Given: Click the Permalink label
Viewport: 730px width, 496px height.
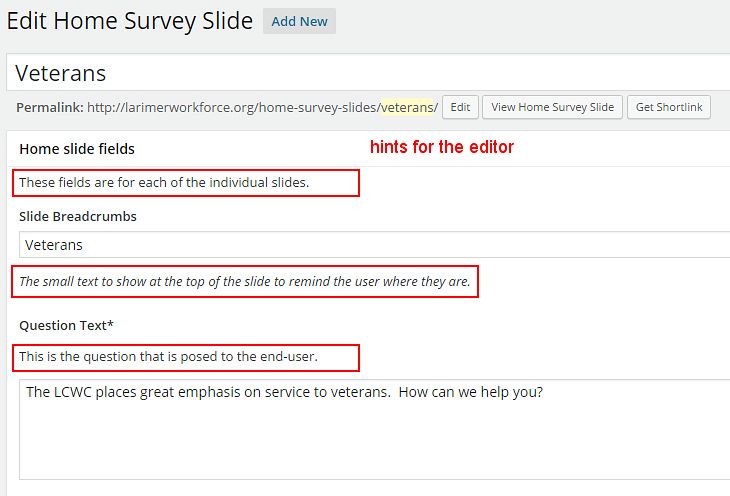Looking at the screenshot, I should click(50, 108).
